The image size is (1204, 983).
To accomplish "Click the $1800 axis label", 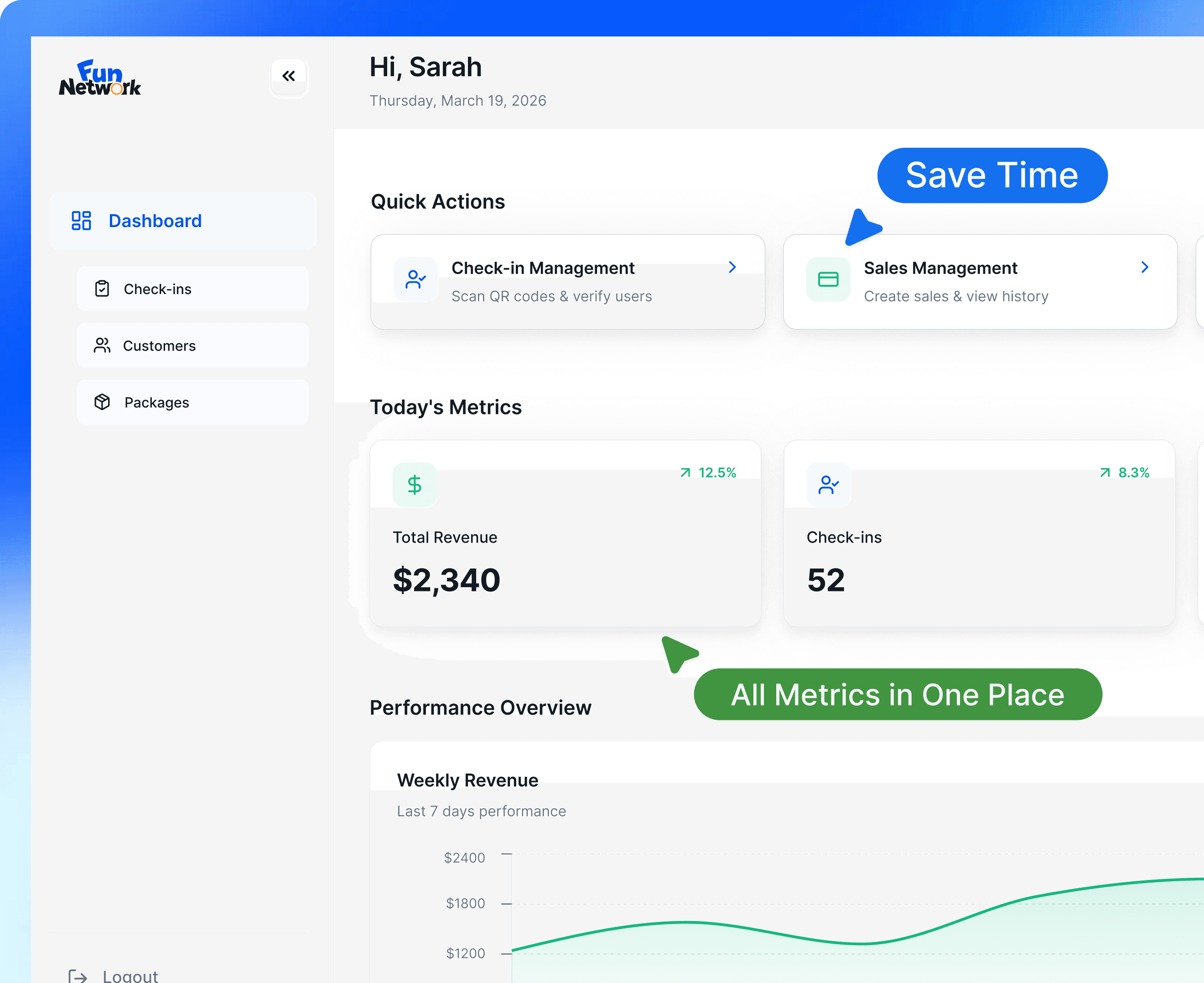I will point(466,903).
